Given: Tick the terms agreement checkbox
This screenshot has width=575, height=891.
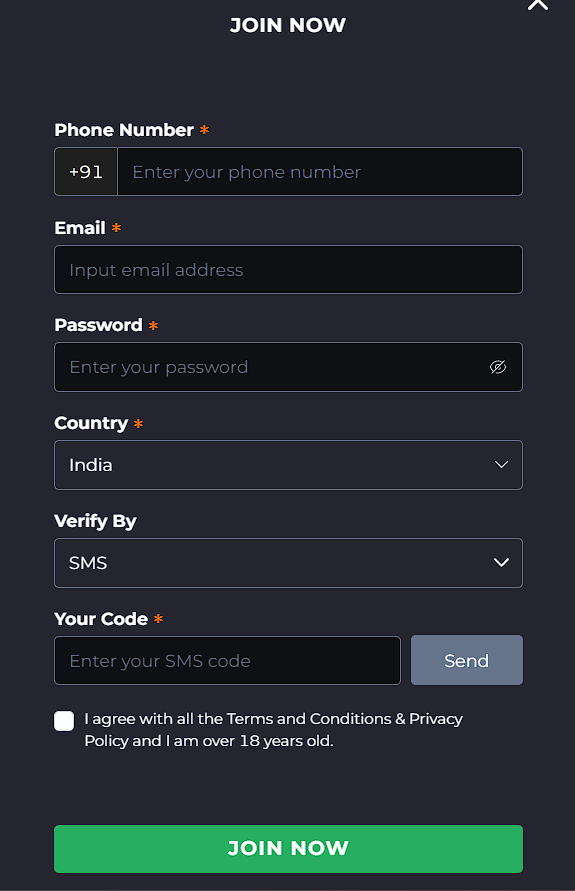Looking at the screenshot, I should click(64, 721).
